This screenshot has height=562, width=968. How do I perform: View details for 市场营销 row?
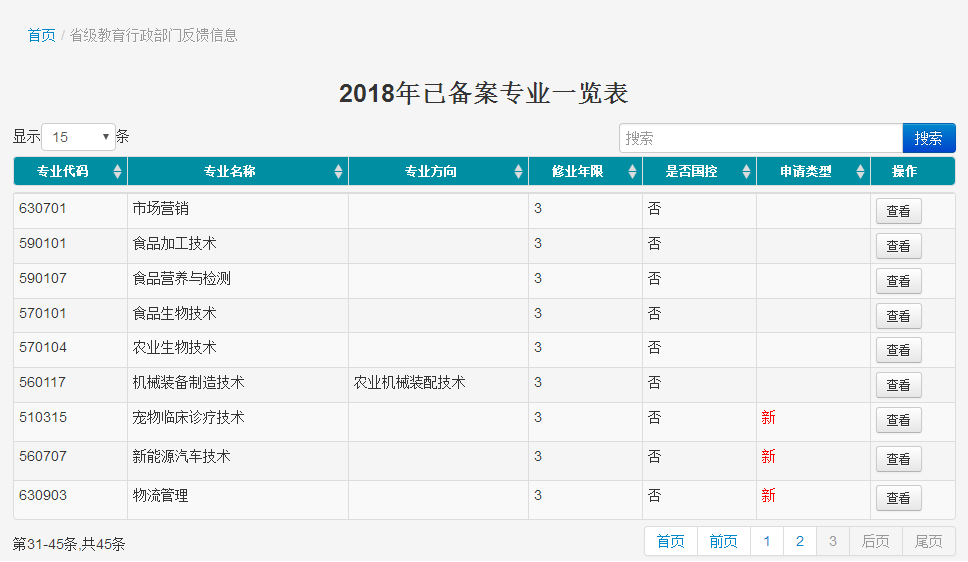(x=898, y=211)
